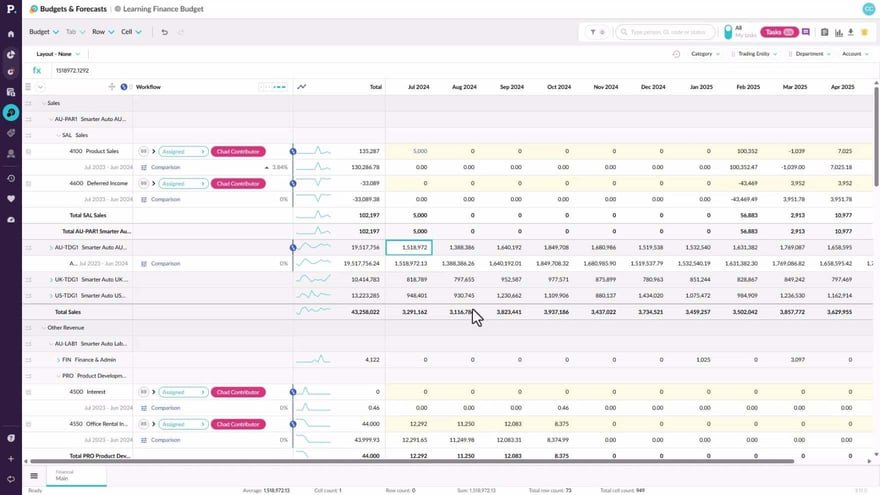This screenshot has width=880, height=495.
Task: Open the comments chat icon beside Tasks
Action: tap(806, 32)
